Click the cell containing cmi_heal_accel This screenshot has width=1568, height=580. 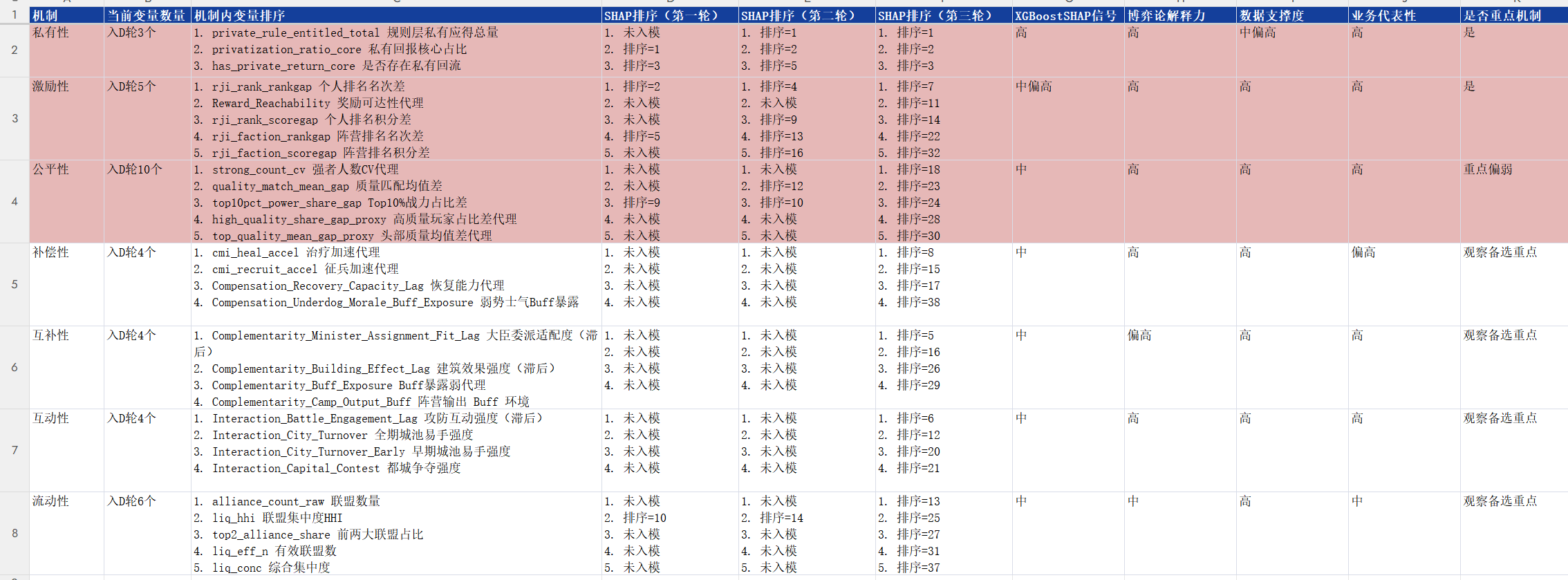coord(396,284)
